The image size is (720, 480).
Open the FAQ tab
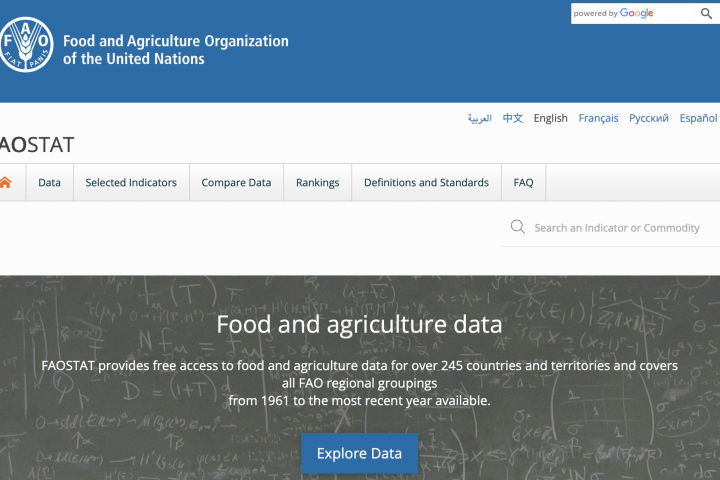click(523, 183)
